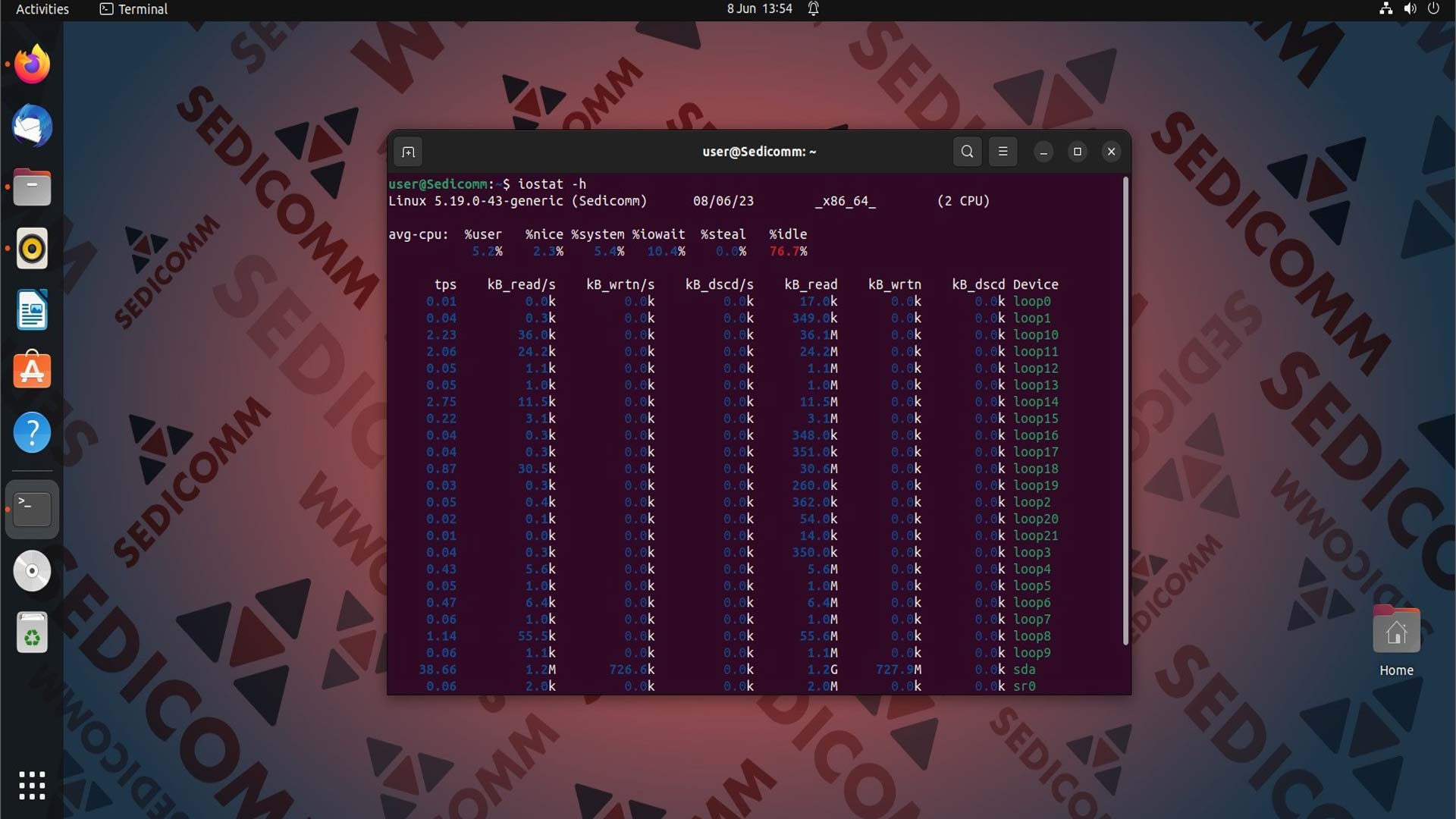Show Applications grid
Image resolution: width=1456 pixels, height=819 pixels.
point(32,786)
